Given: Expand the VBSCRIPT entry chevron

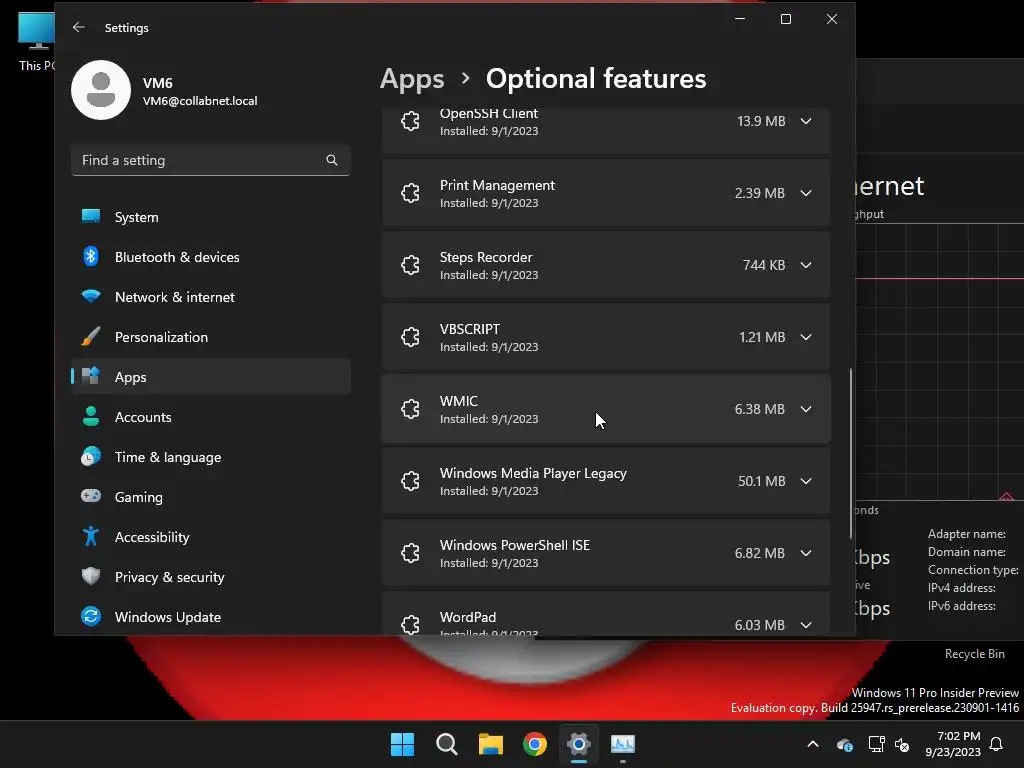Looking at the screenshot, I should [806, 337].
